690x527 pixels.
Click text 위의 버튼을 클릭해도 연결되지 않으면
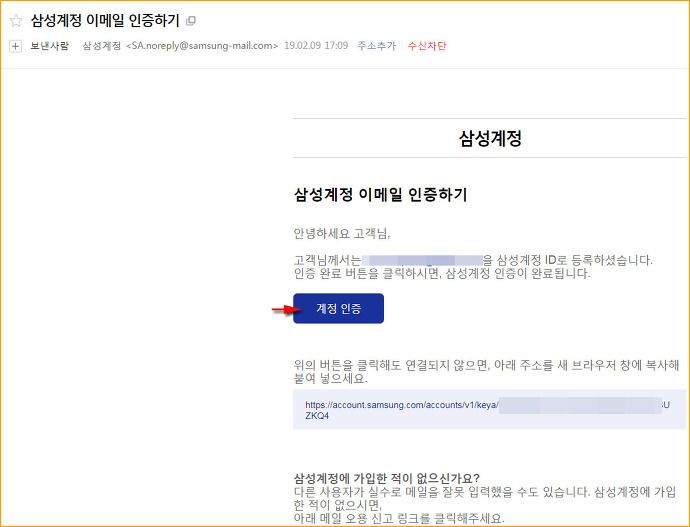click(x=391, y=365)
